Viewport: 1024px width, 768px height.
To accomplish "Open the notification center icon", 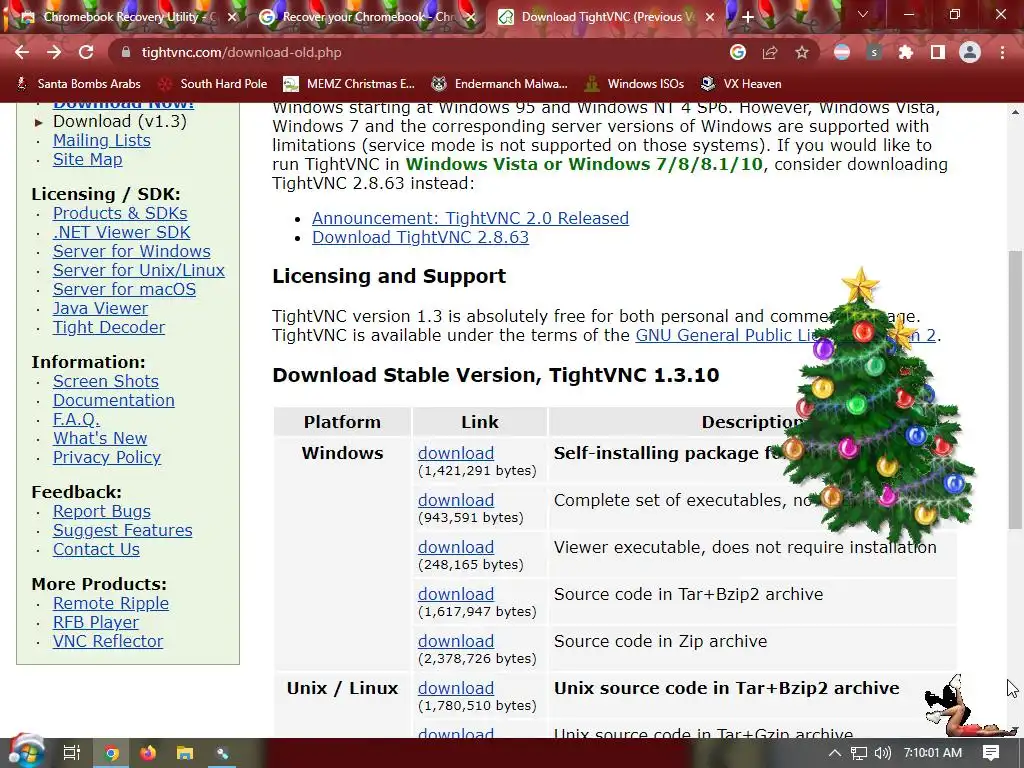I will pos(991,753).
